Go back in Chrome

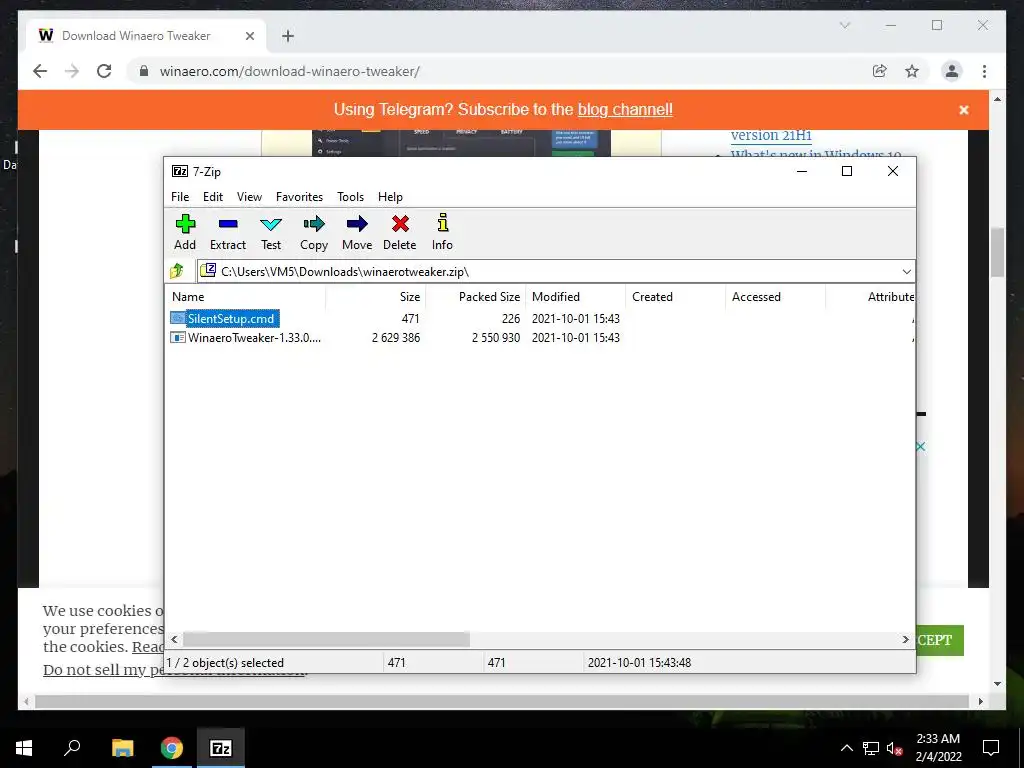(x=40, y=71)
